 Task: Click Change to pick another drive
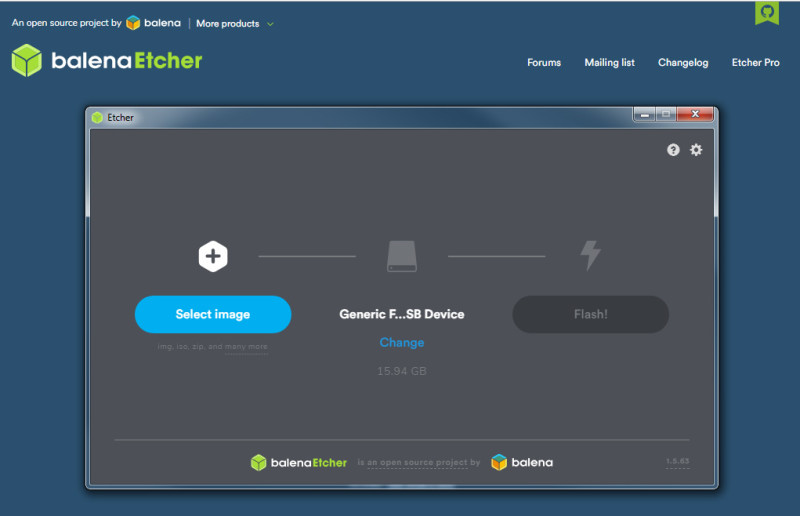402,342
